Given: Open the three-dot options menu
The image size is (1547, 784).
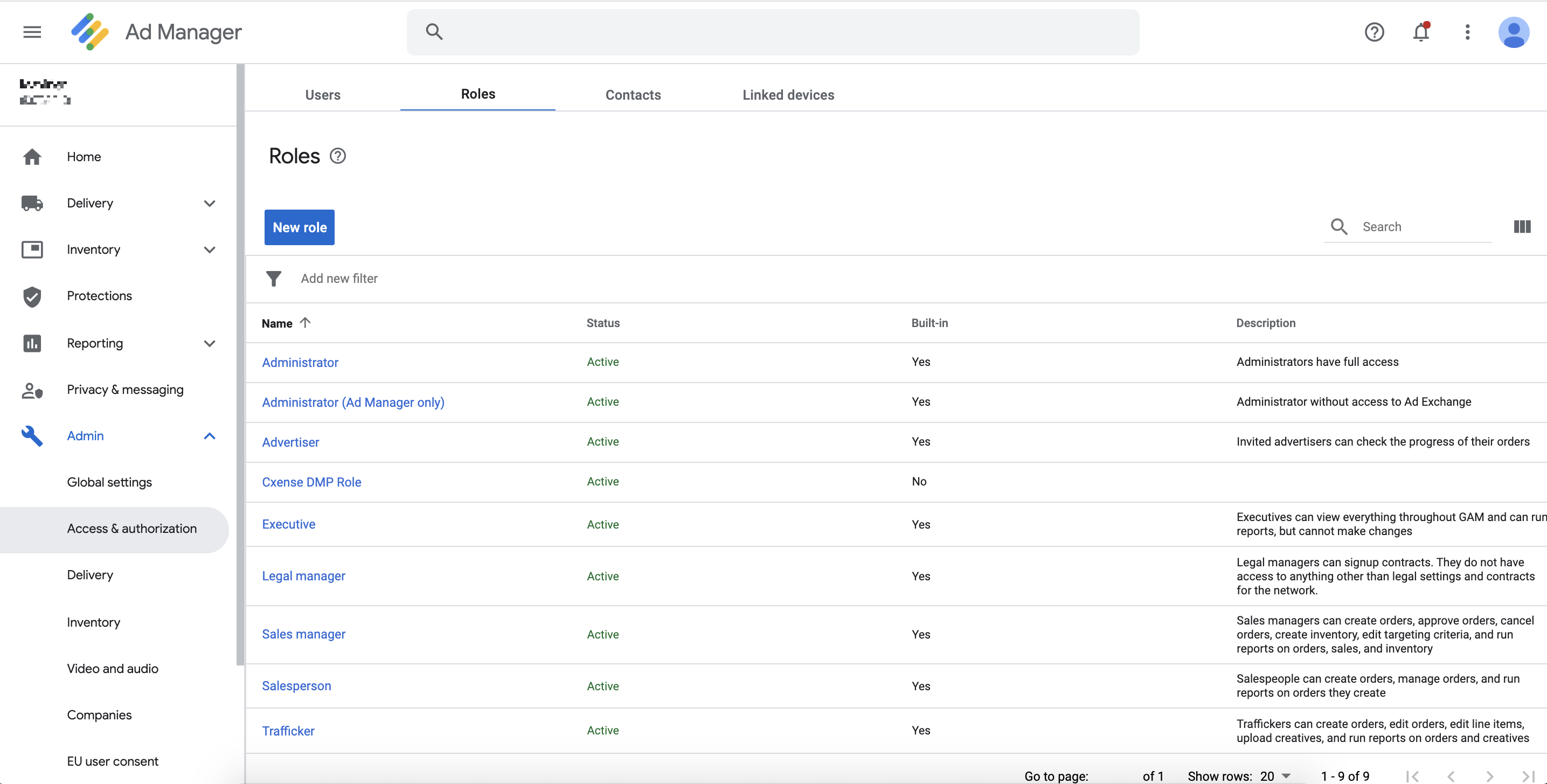Looking at the screenshot, I should point(1467,32).
